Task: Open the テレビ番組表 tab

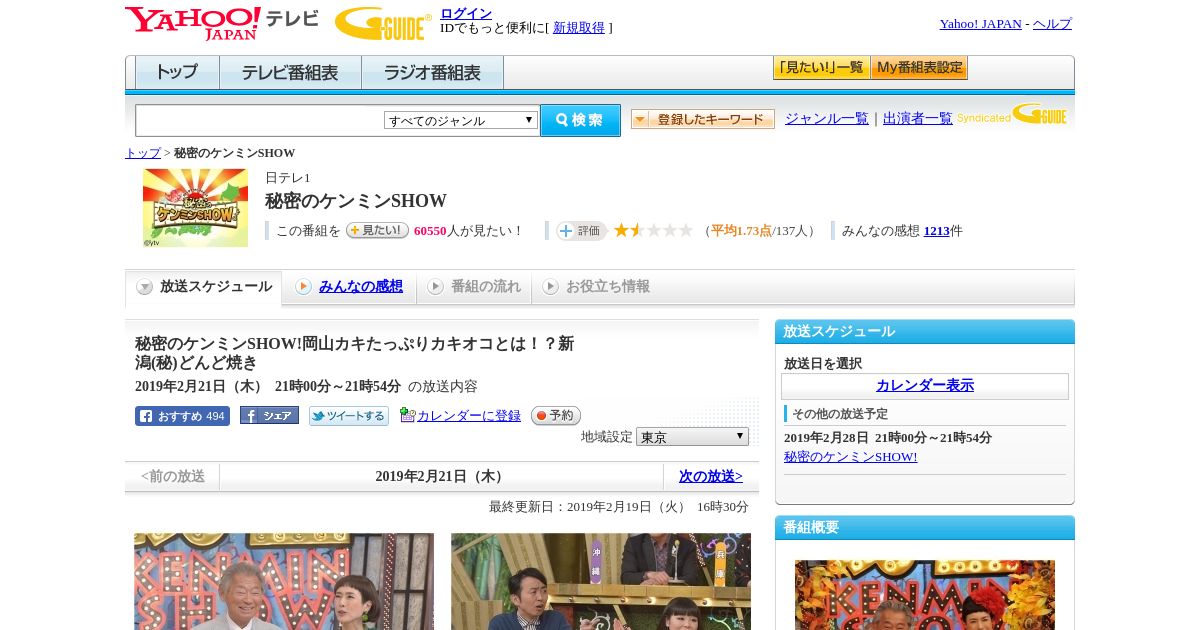Action: coord(290,73)
